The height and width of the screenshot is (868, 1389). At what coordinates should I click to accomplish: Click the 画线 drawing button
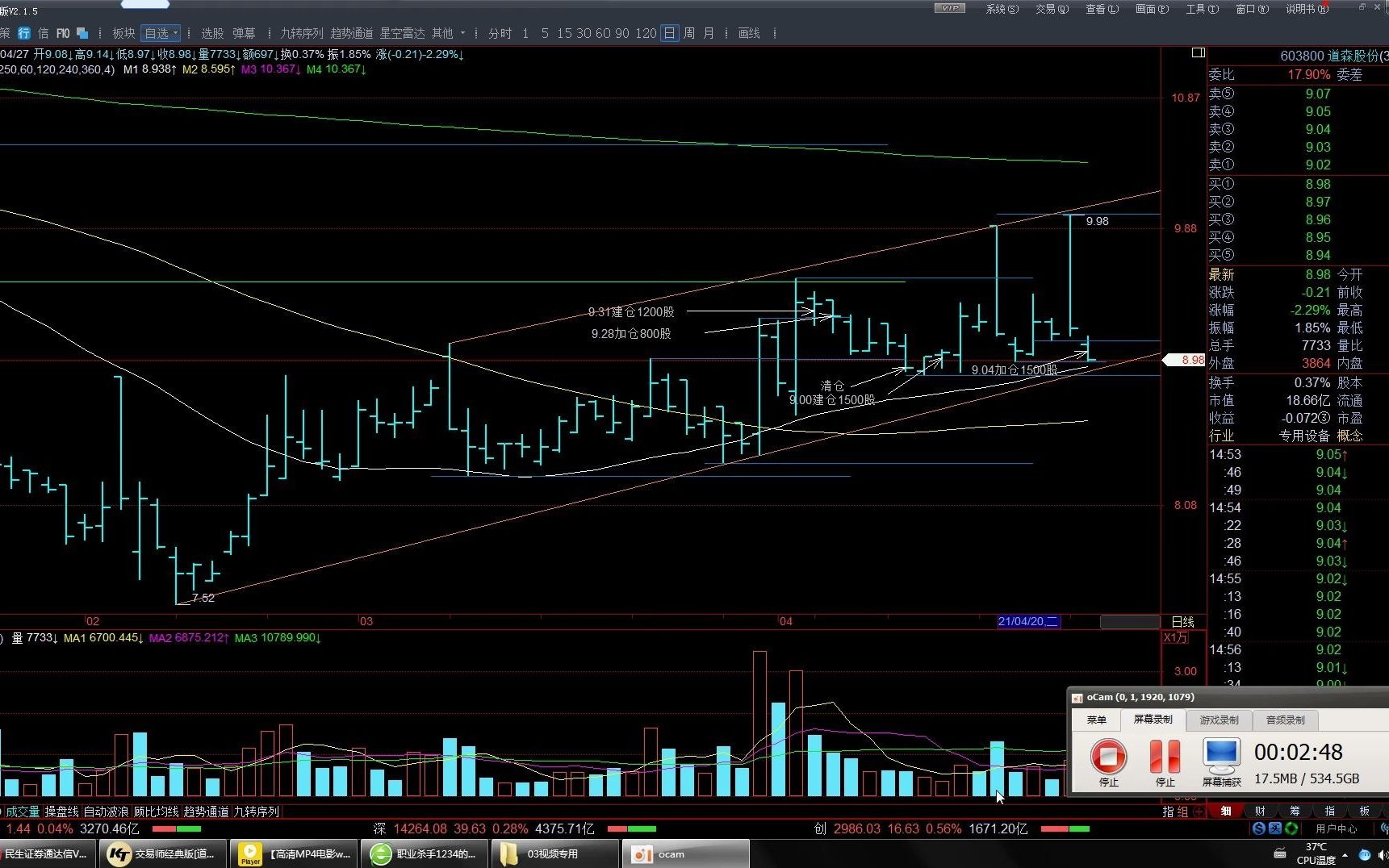pos(749,33)
